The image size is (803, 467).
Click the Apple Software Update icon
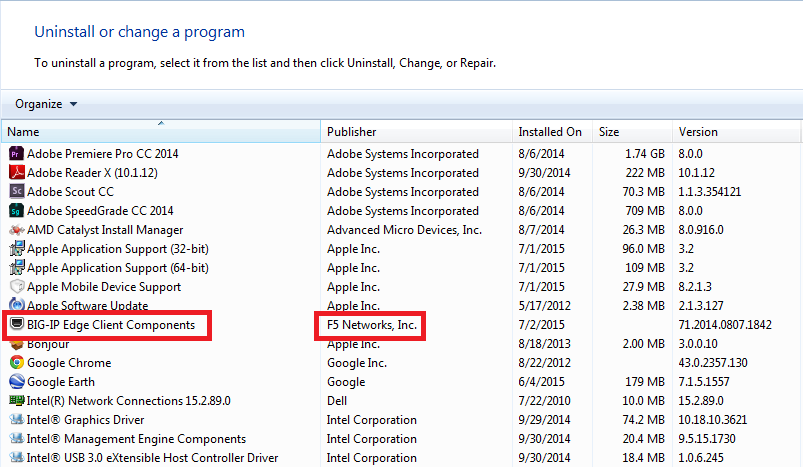(x=16, y=304)
